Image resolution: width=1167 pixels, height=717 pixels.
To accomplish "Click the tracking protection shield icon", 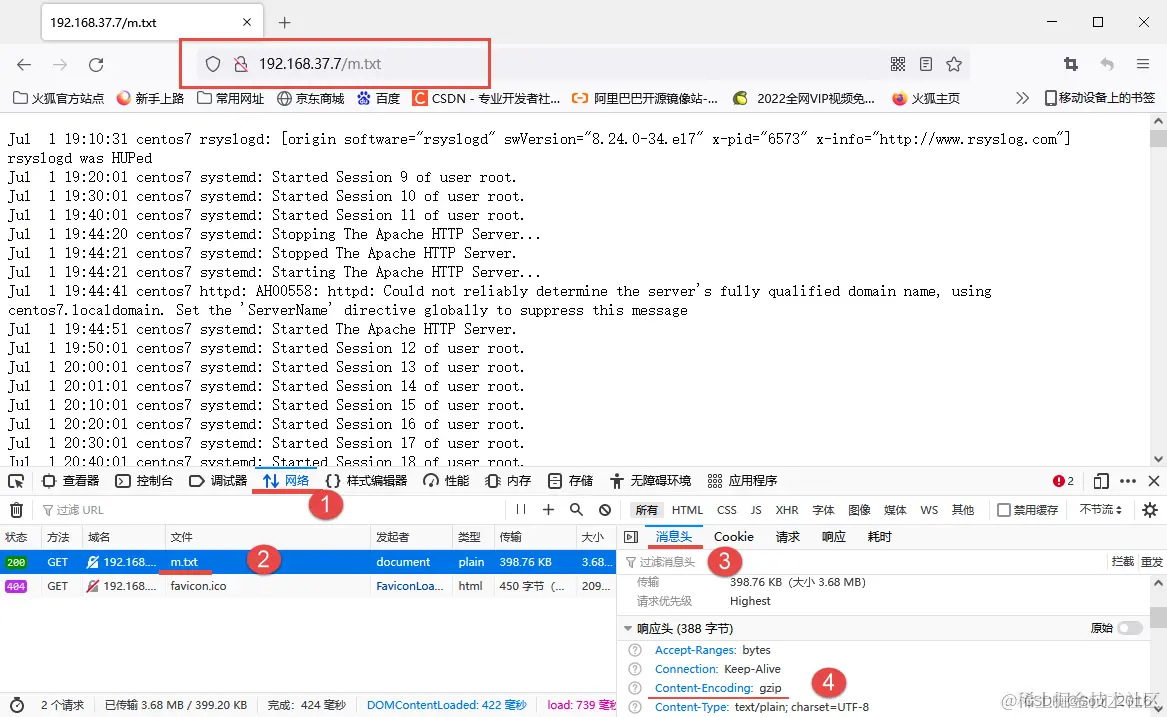I will pos(213,64).
